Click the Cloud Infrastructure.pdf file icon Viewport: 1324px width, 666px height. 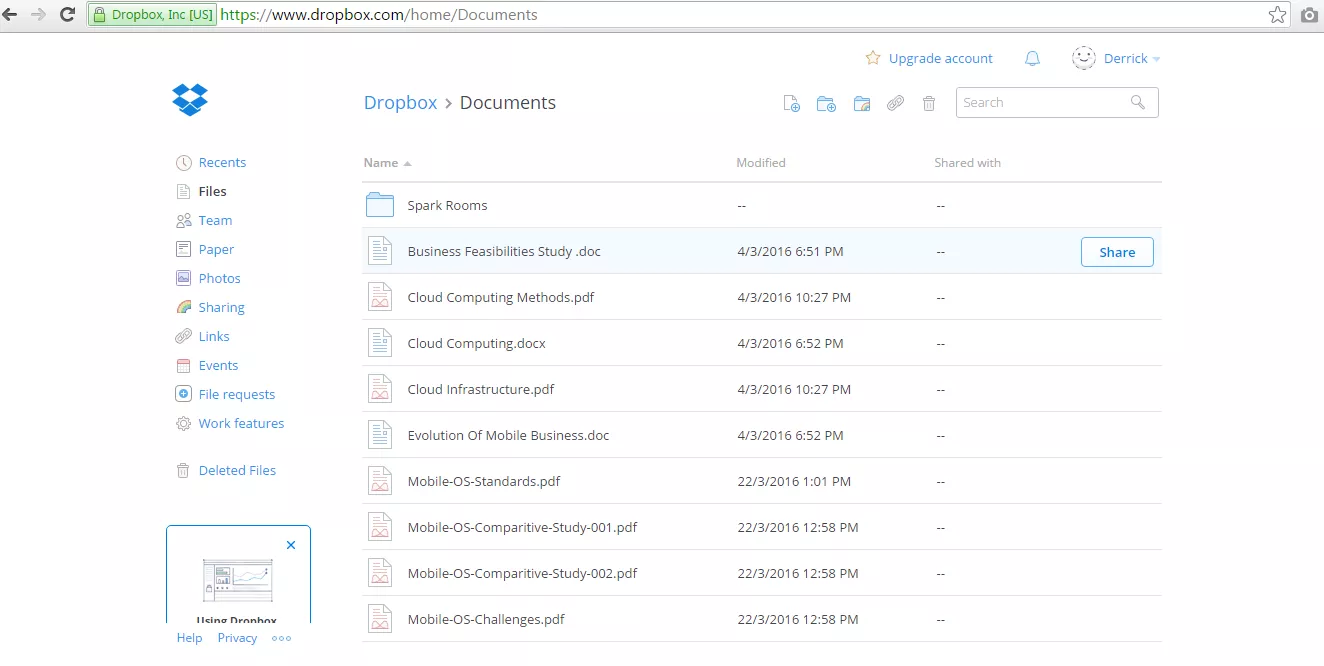(380, 389)
